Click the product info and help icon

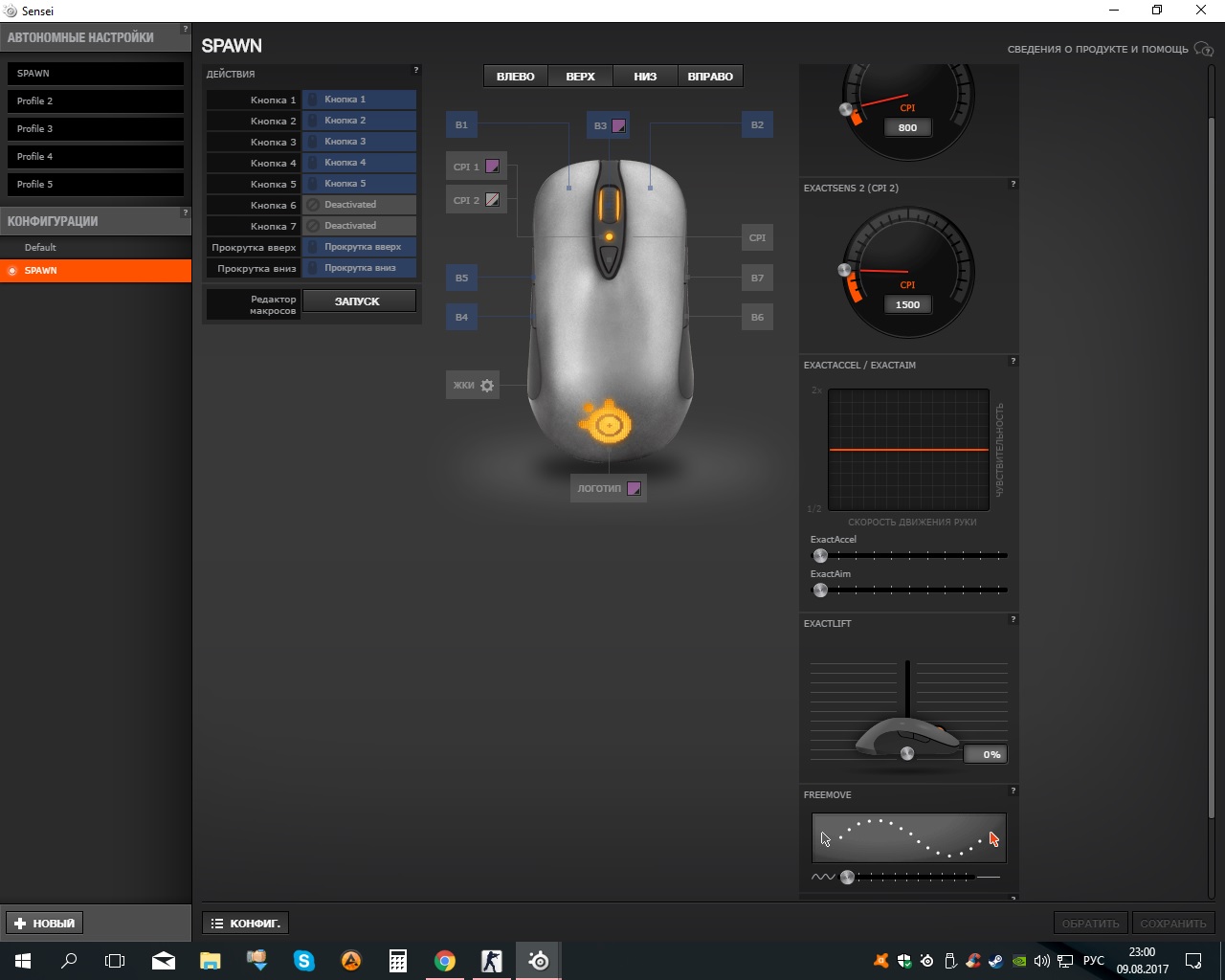(1203, 49)
